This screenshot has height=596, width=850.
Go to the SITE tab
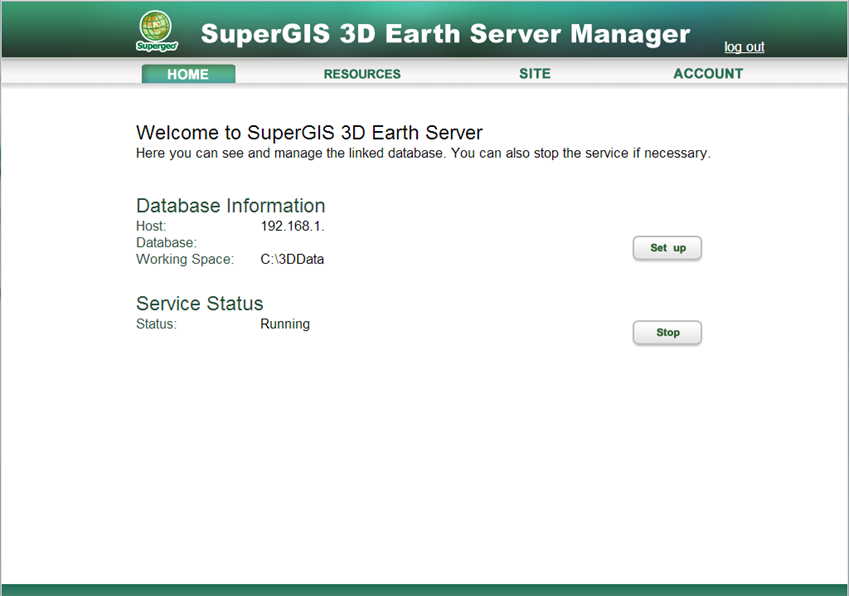535,74
